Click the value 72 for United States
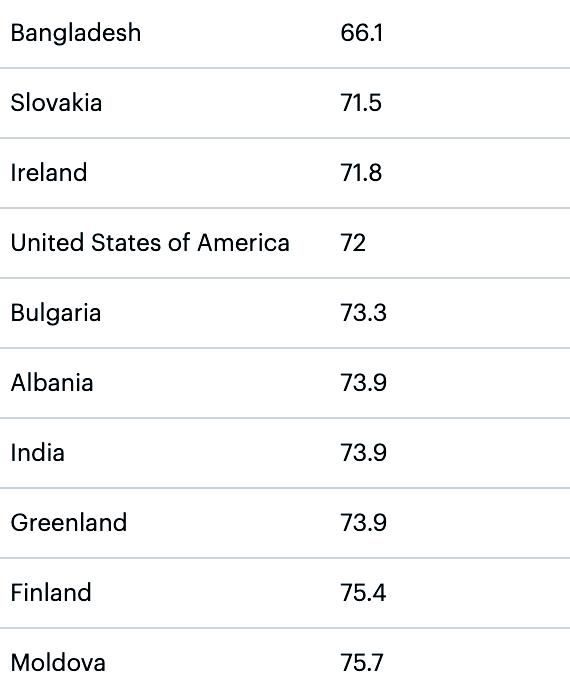This screenshot has height=677, width=570. click(x=353, y=243)
